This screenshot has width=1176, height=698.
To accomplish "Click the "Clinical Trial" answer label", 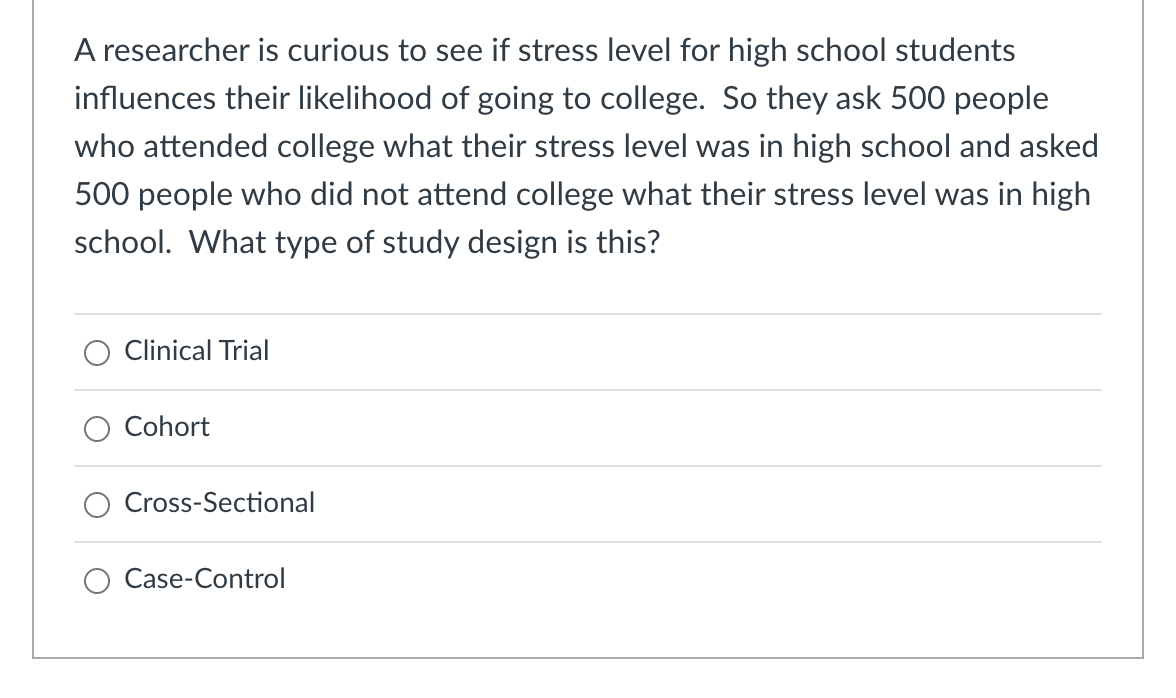I will 197,351.
